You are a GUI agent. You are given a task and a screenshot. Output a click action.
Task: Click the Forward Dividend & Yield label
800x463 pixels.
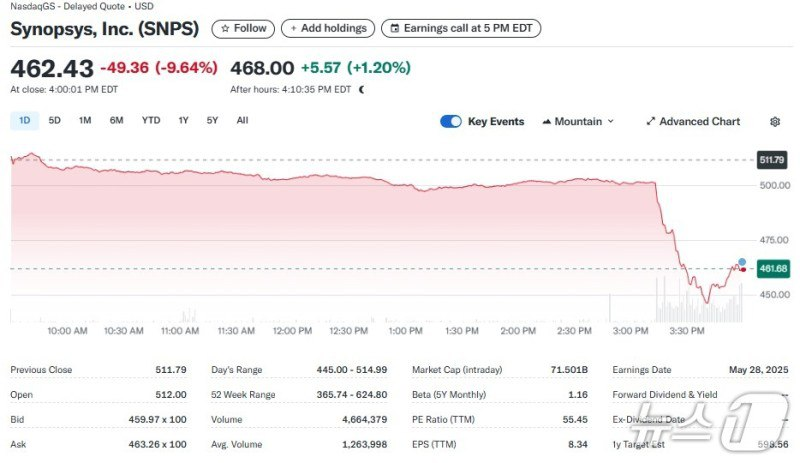click(665, 395)
